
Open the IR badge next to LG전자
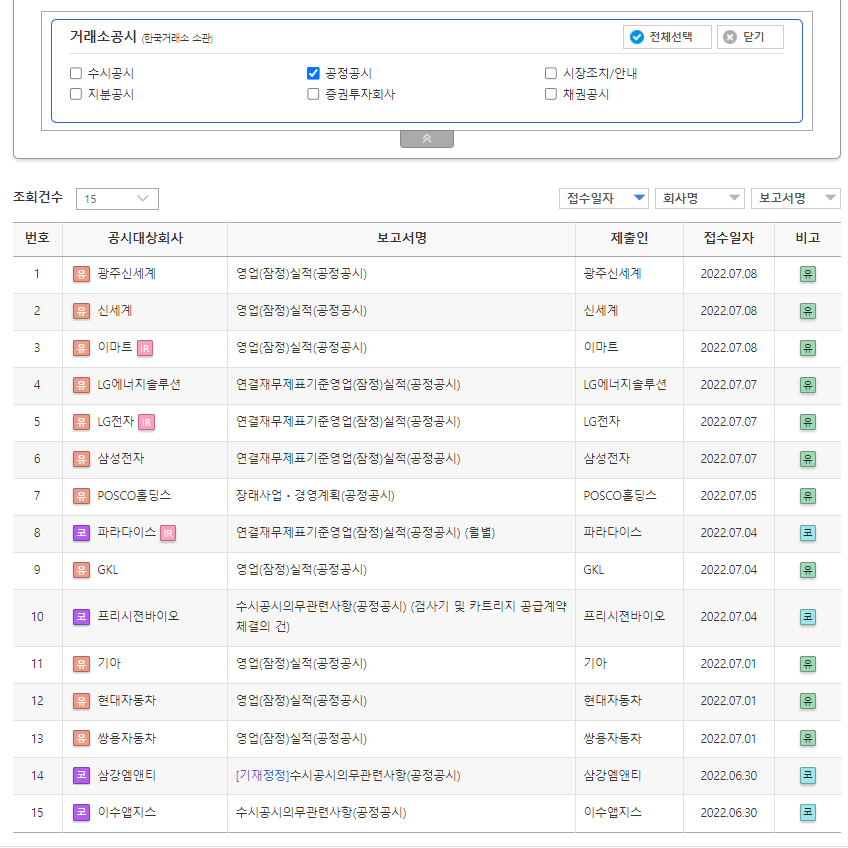tap(147, 422)
